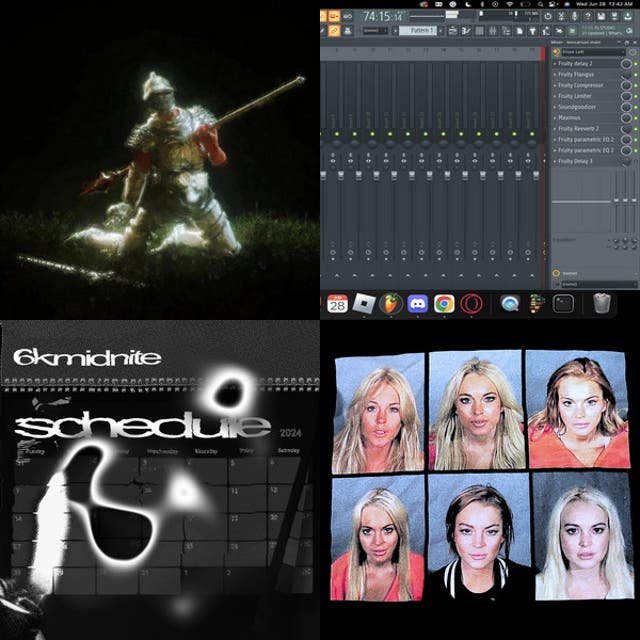640x640 pixels.
Task: Open Fruity delay 2 slot arrow menu
Action: [555, 64]
